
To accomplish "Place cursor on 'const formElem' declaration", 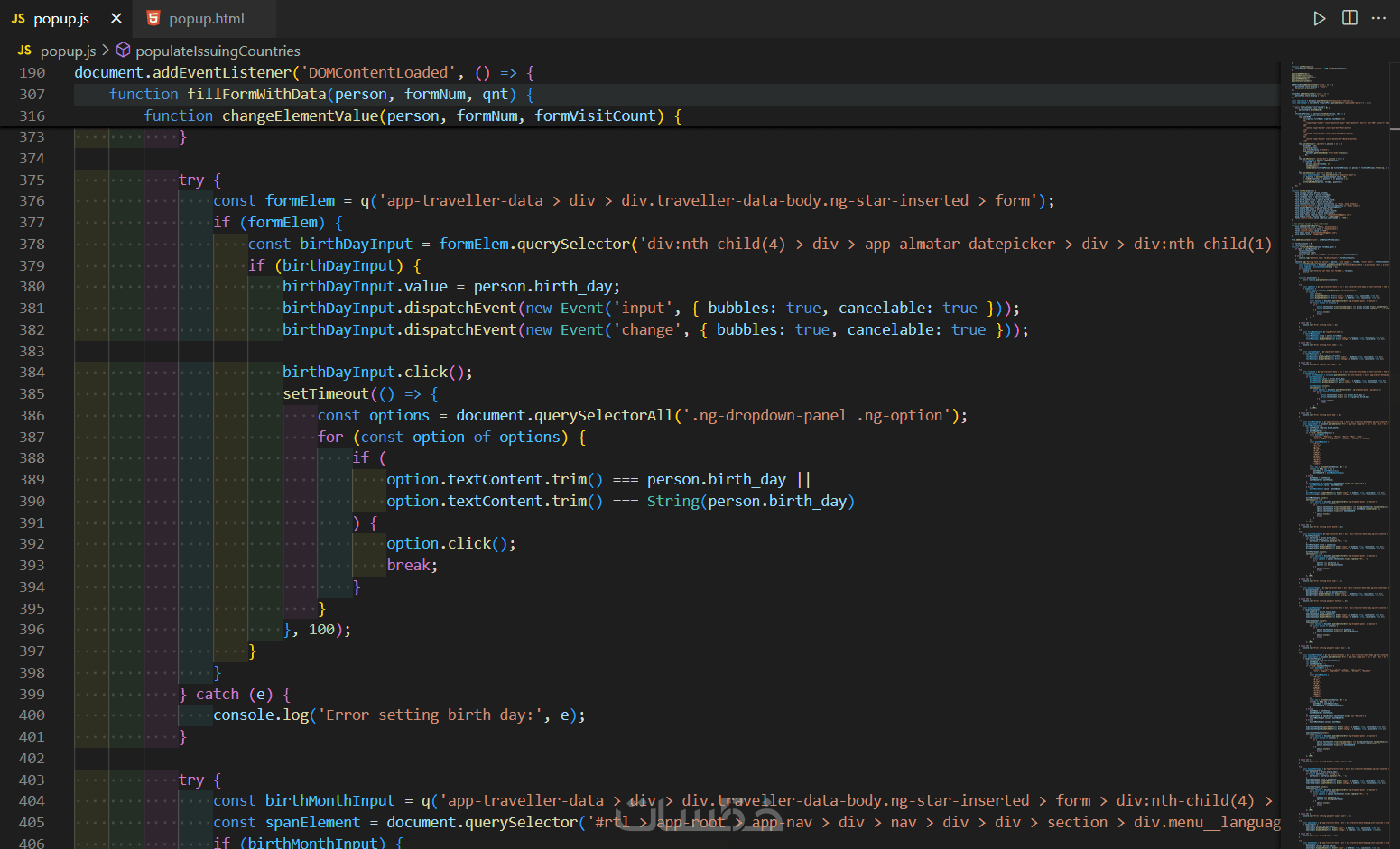I will point(274,200).
